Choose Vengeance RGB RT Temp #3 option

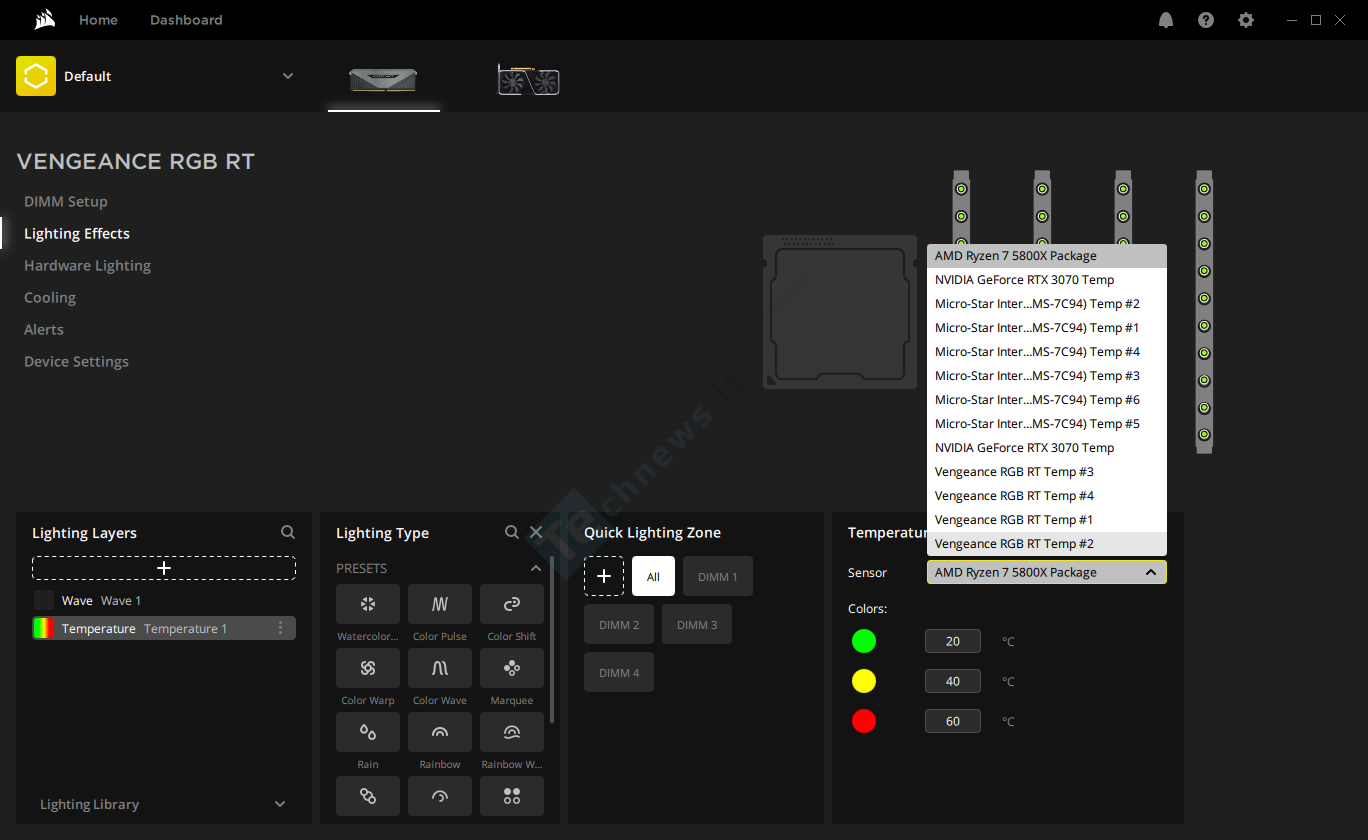point(1047,472)
